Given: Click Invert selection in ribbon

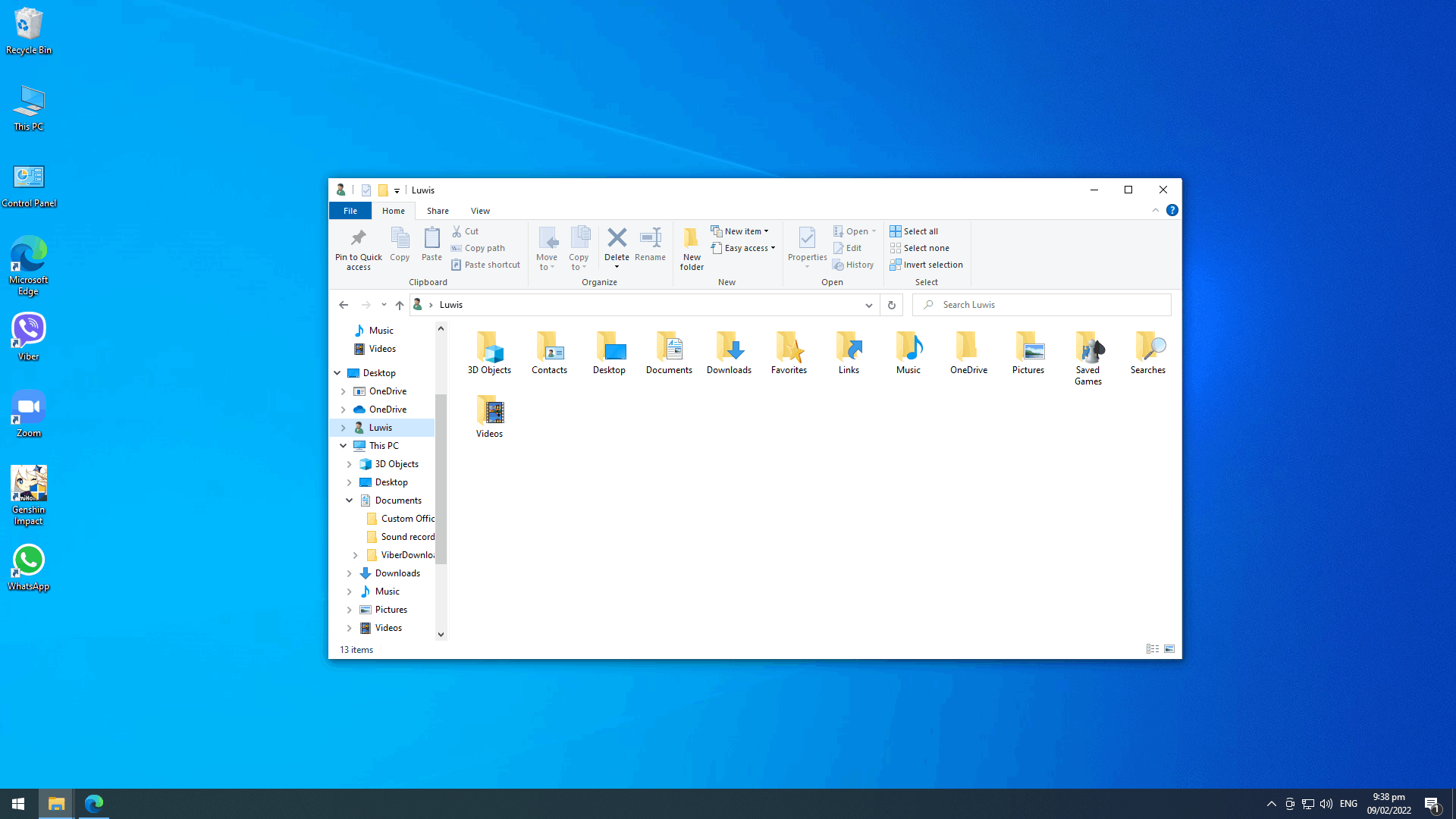Looking at the screenshot, I should tap(926, 265).
